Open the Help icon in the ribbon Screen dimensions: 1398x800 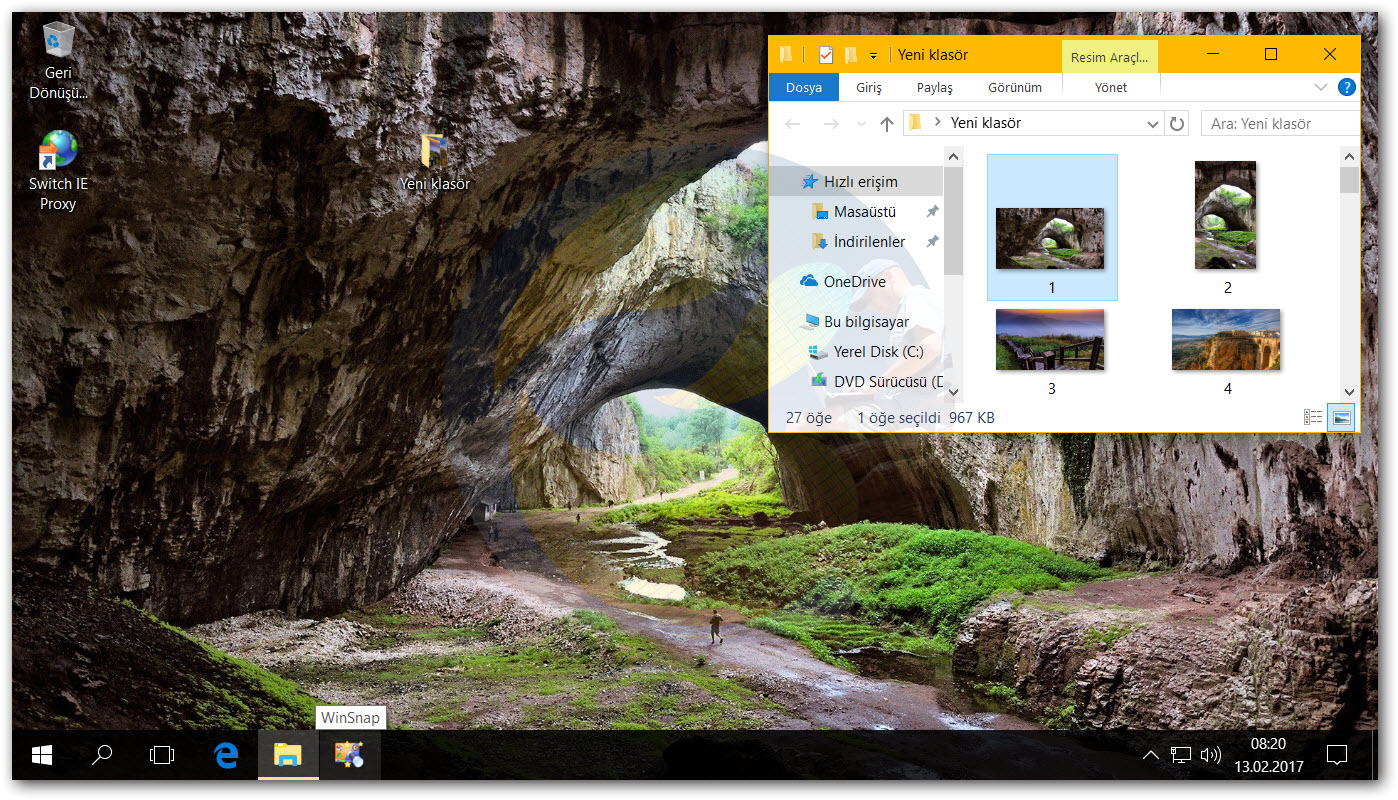point(1347,87)
